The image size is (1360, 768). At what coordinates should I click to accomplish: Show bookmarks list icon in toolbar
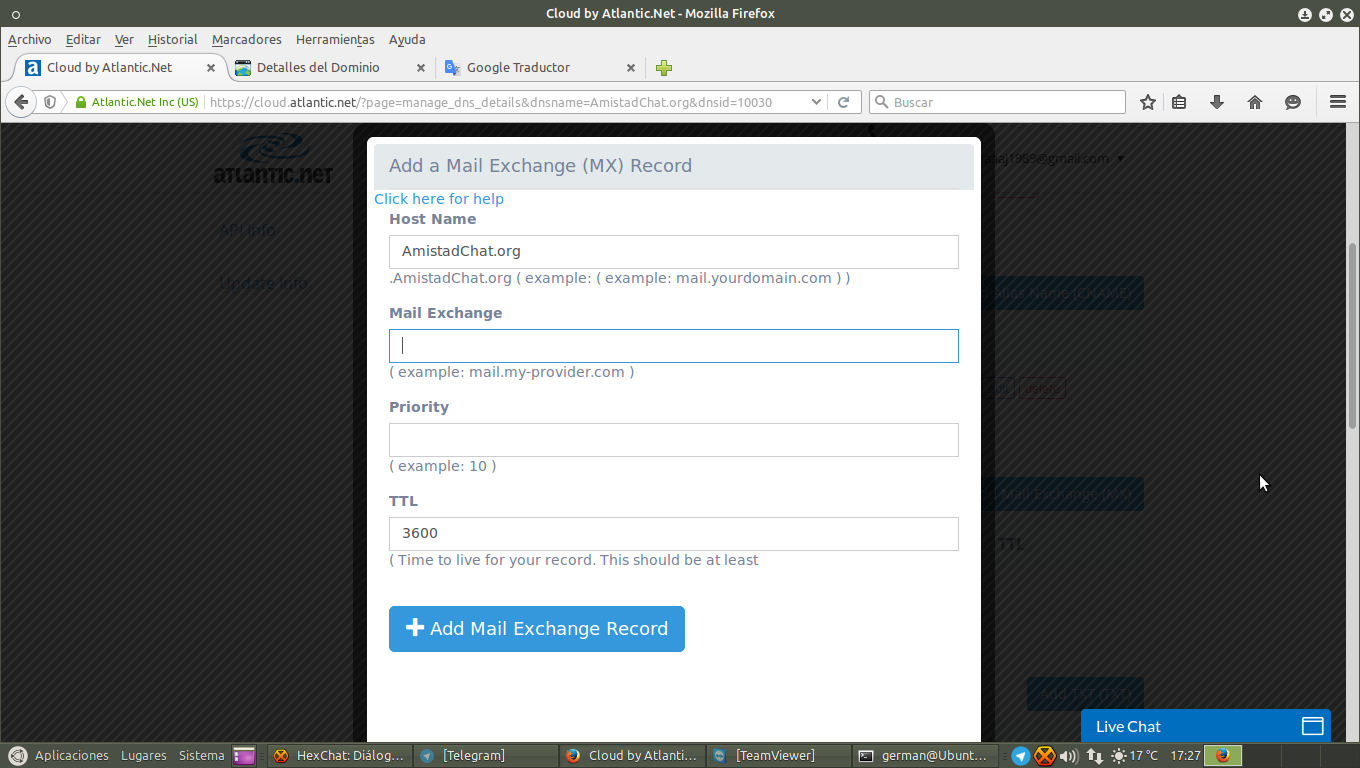1179,102
